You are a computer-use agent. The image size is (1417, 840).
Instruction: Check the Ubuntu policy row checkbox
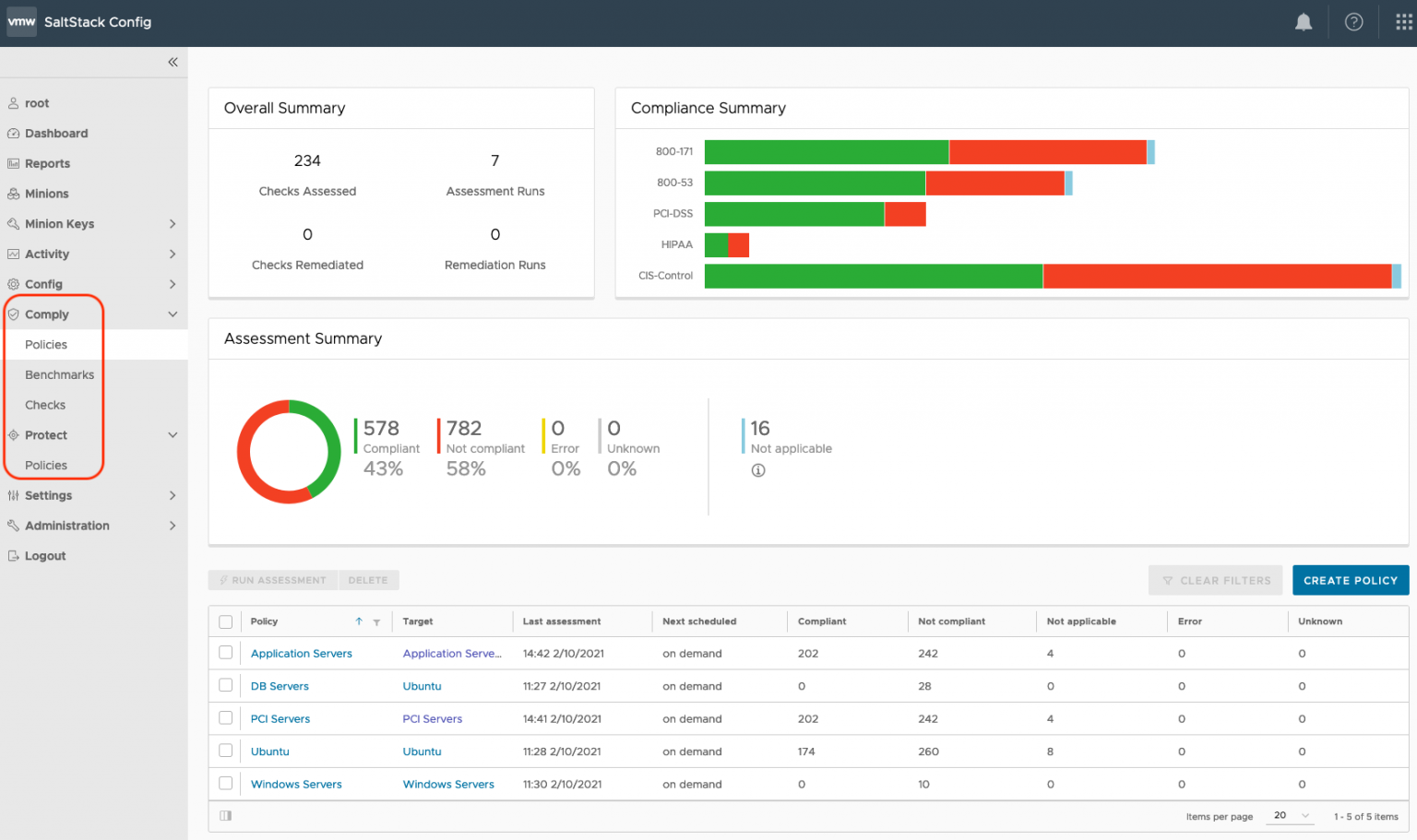tap(225, 751)
